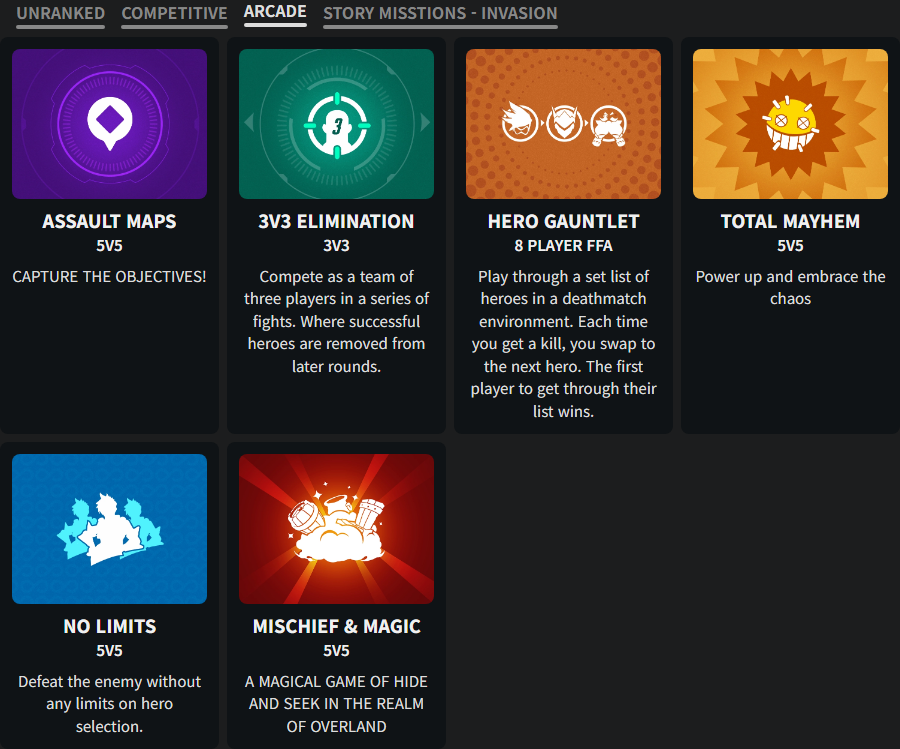
Task: Click the 5V5 label under Total Mayhem
Action: (790, 246)
